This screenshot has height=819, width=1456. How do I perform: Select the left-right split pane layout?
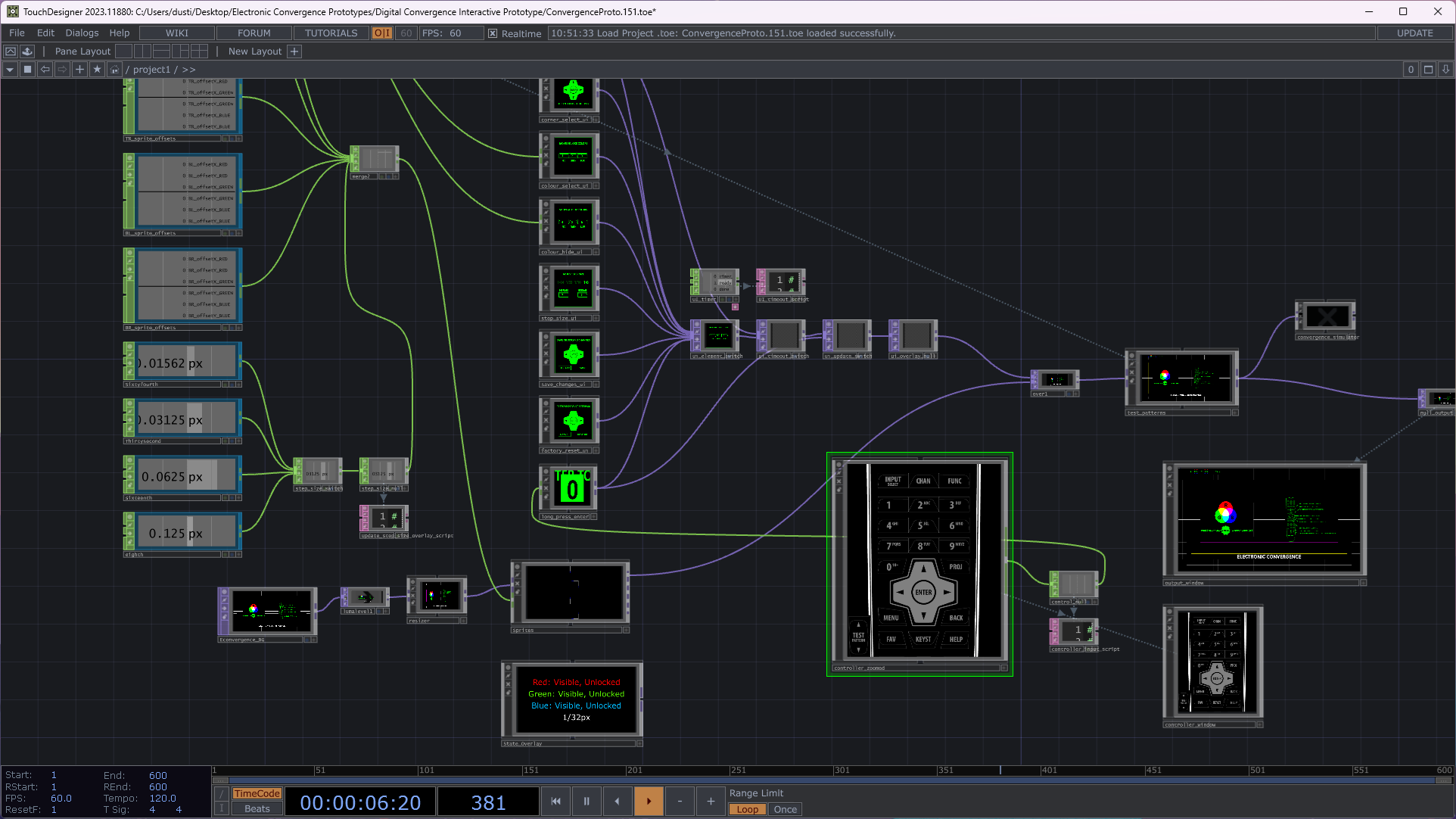pos(142,51)
